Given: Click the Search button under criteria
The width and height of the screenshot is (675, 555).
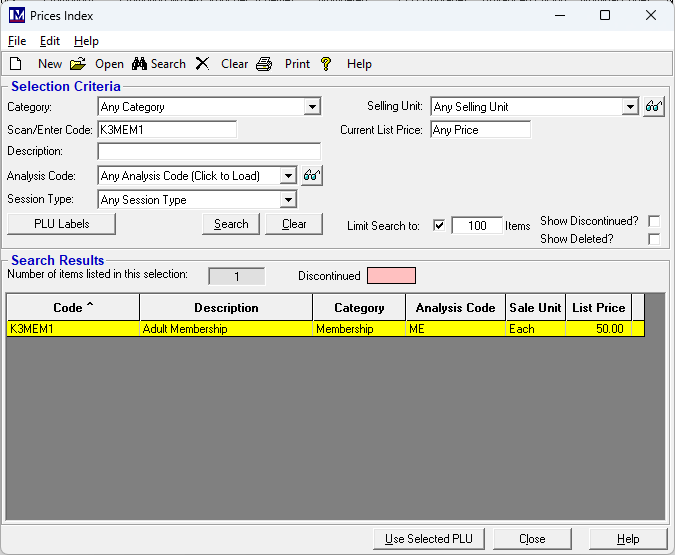Looking at the screenshot, I should tap(231, 224).
